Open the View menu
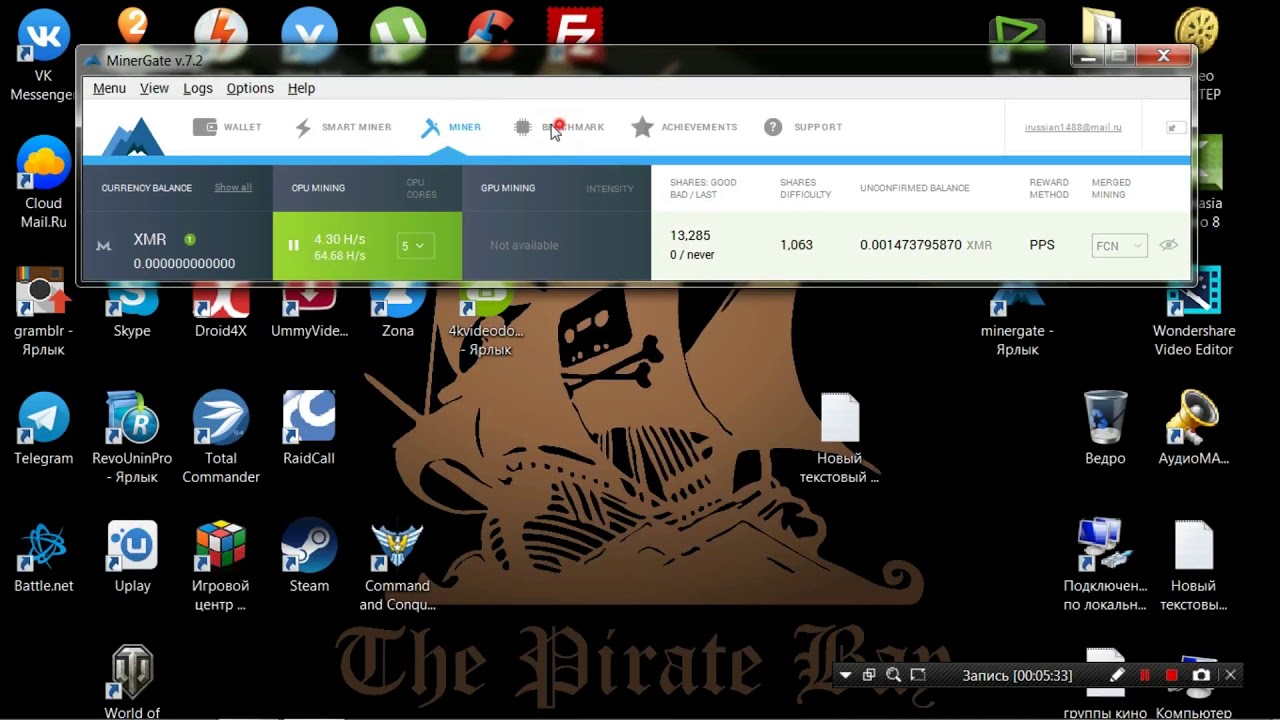The width and height of the screenshot is (1280, 720). 154,88
